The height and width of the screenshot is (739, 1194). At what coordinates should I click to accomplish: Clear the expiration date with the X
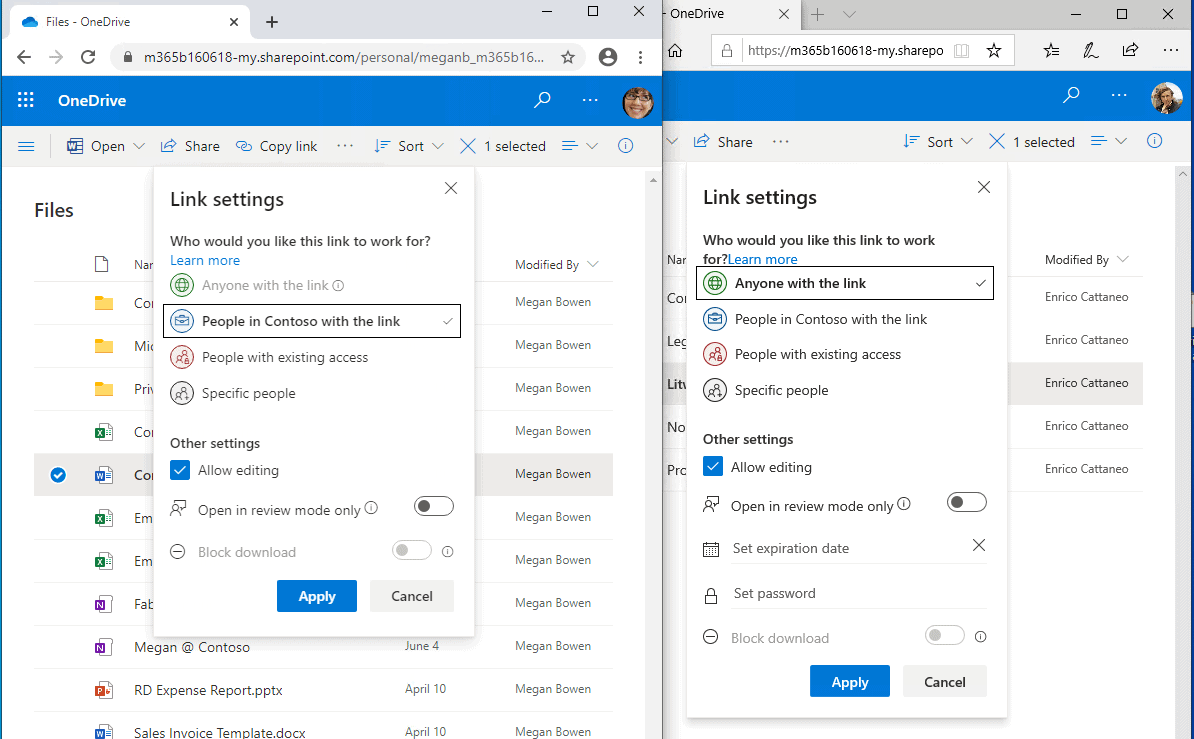click(978, 545)
